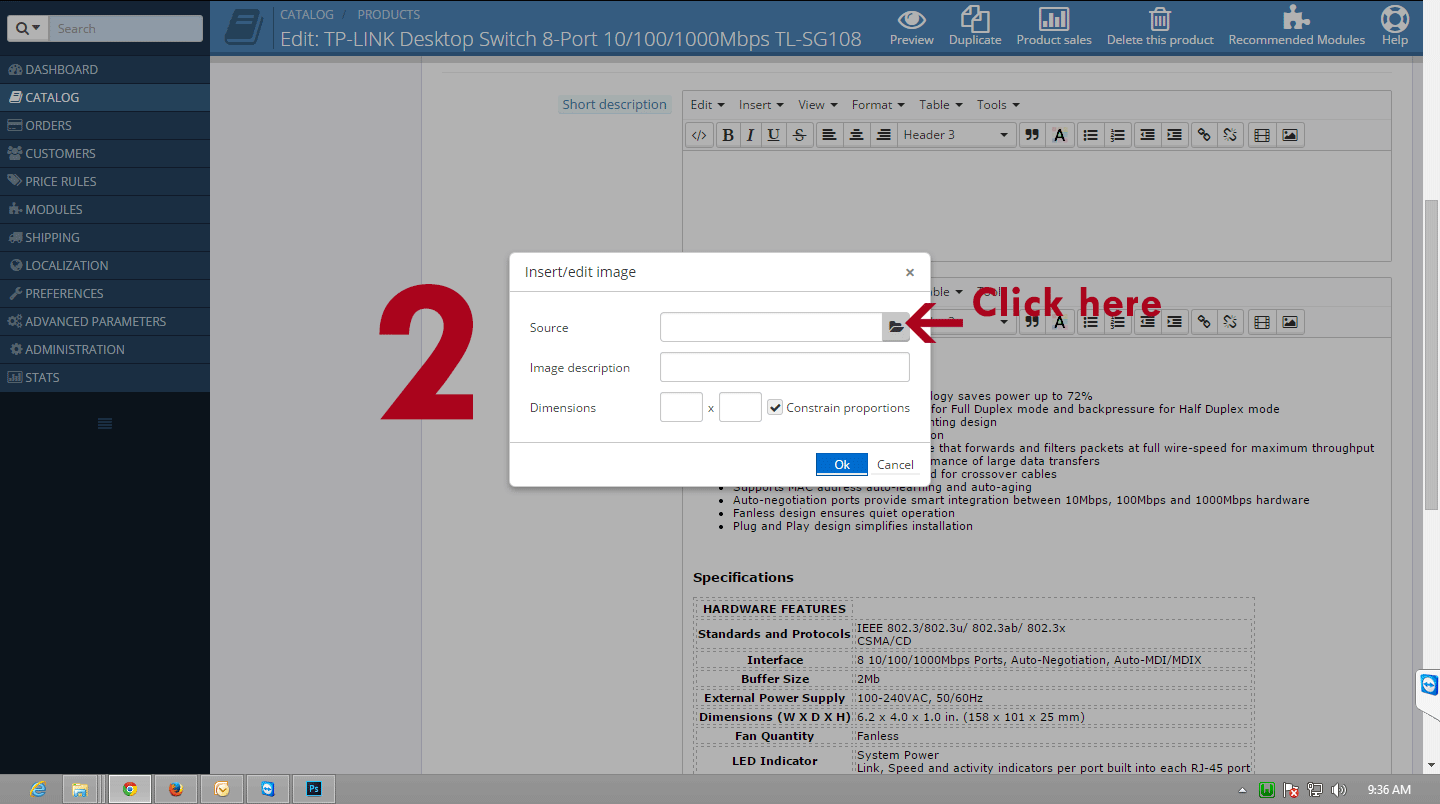Image resolution: width=1440 pixels, height=804 pixels.
Task: Open text color tool in Short description toolbar
Action: [x=1059, y=135]
